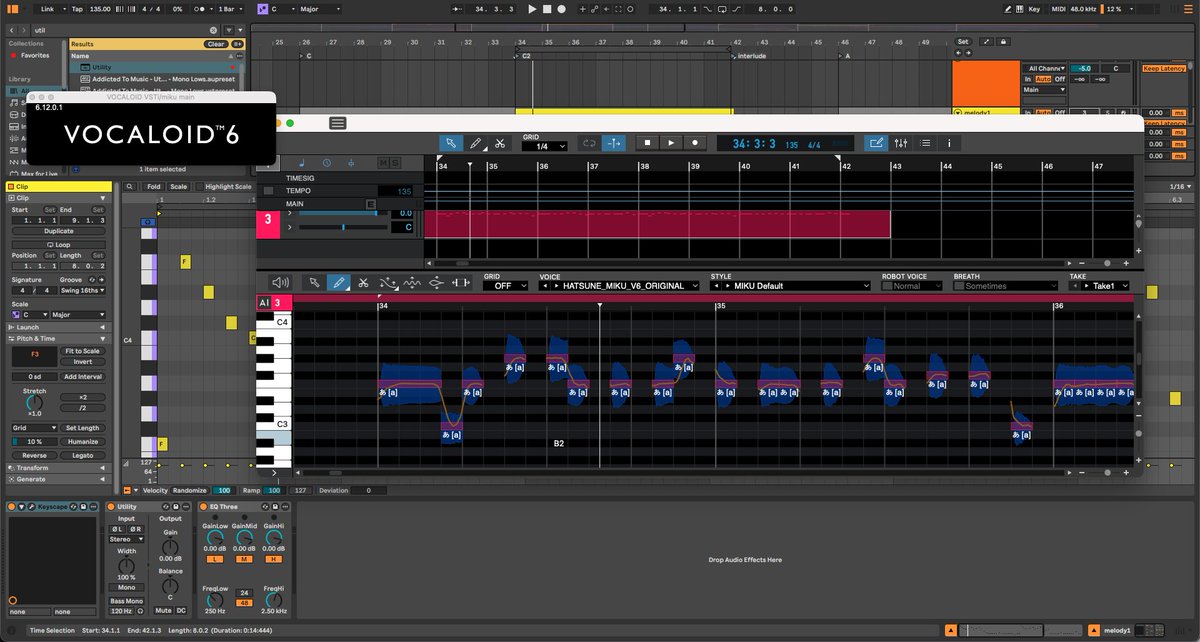Image resolution: width=1200 pixels, height=642 pixels.
Task: Click the record button in VOCALOID transport
Action: pyautogui.click(x=695, y=143)
